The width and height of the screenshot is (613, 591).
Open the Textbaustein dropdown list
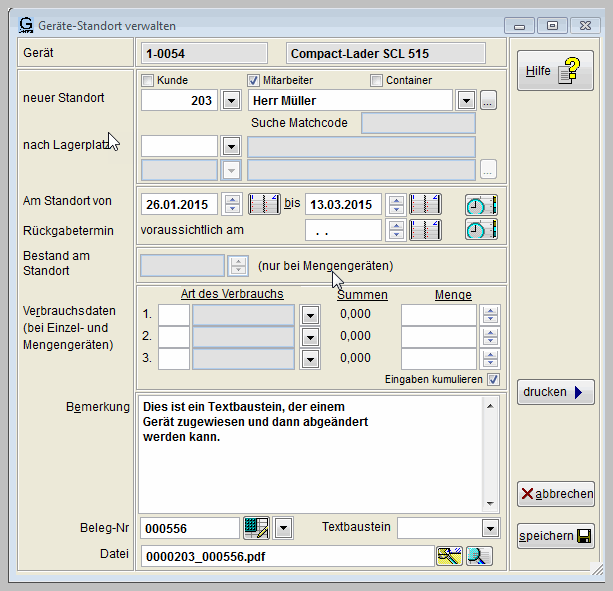pos(490,528)
